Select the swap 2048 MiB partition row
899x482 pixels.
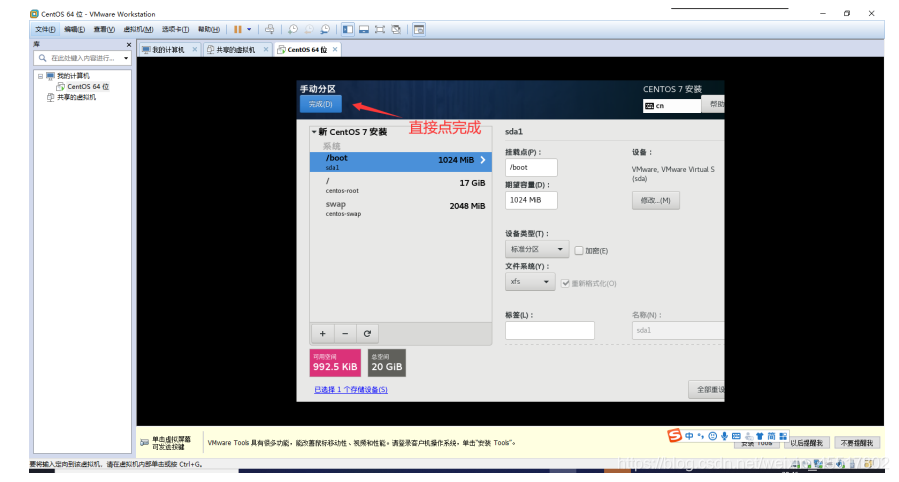(401, 208)
